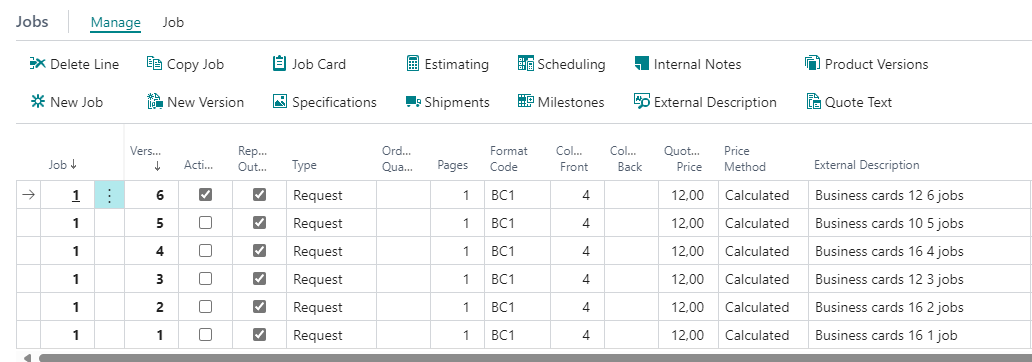Toggle the Rep Out checkbox for version 5

point(260,223)
